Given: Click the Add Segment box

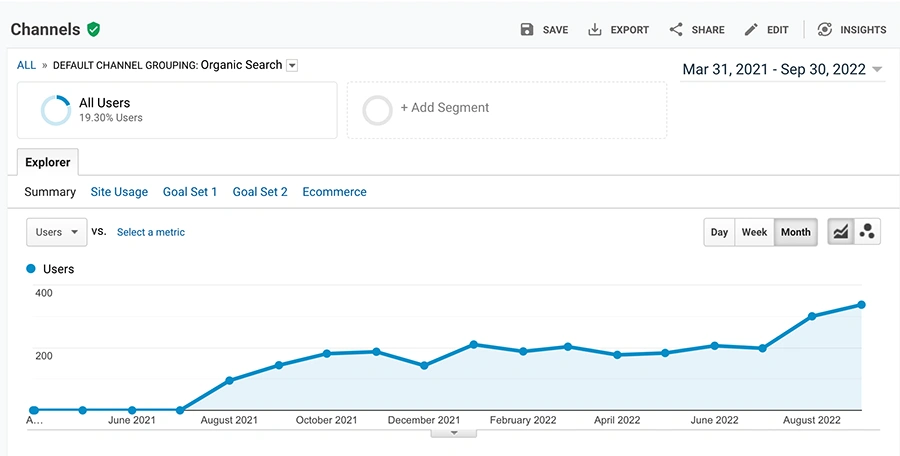Looking at the screenshot, I should [506, 109].
